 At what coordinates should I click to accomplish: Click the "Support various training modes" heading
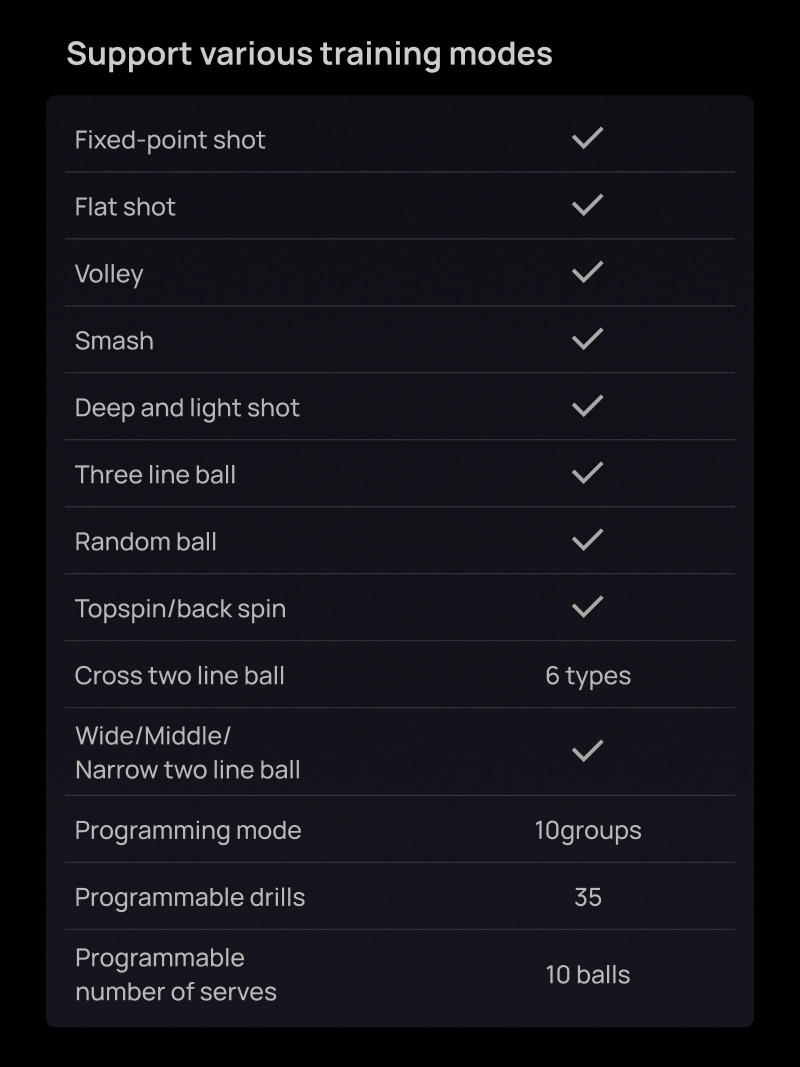[x=309, y=53]
